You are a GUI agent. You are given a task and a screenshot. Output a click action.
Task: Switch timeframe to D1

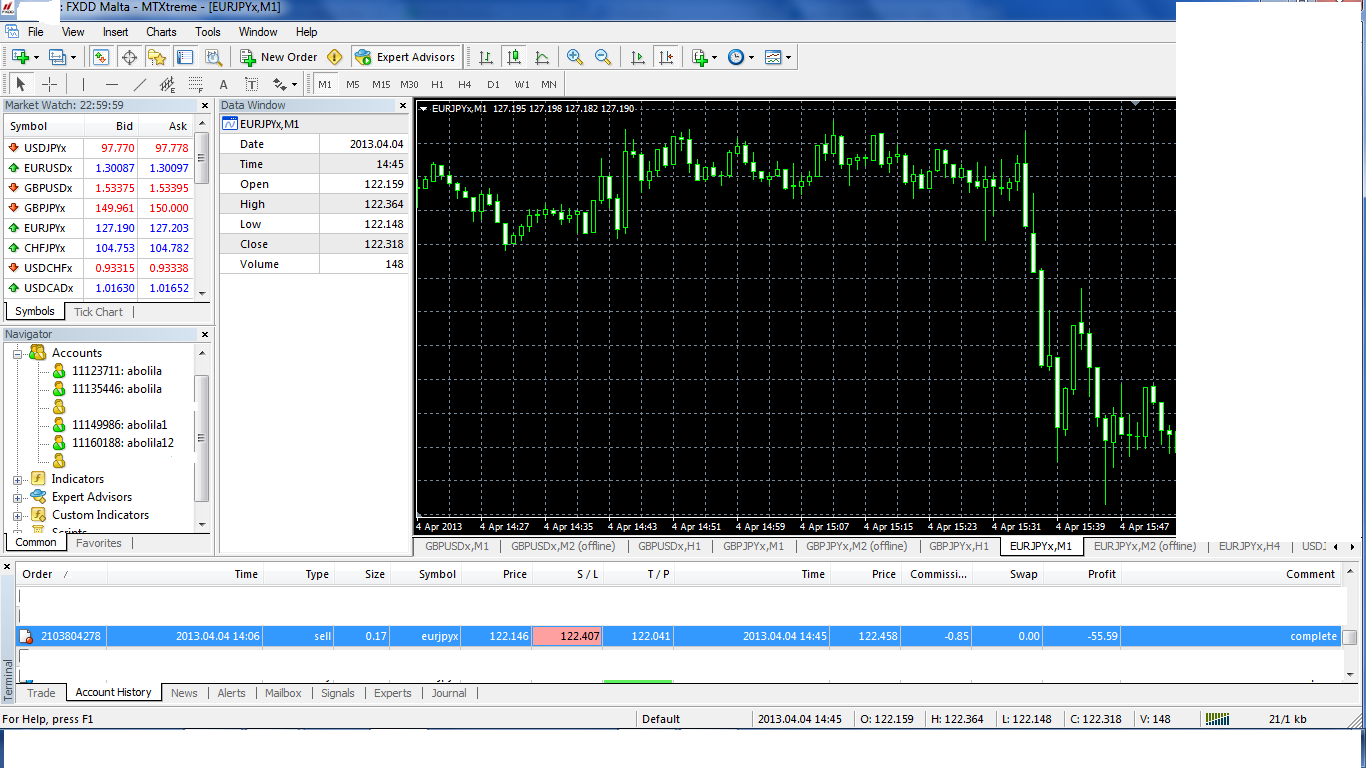pos(493,84)
